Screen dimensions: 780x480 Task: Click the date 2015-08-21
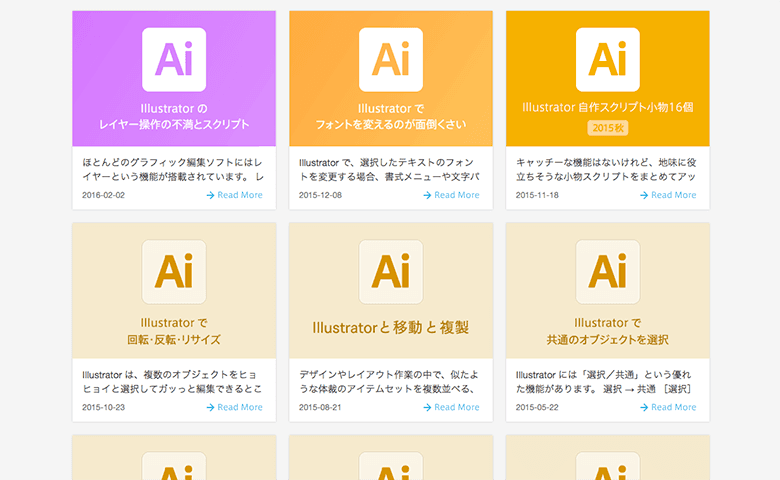[x=320, y=407]
